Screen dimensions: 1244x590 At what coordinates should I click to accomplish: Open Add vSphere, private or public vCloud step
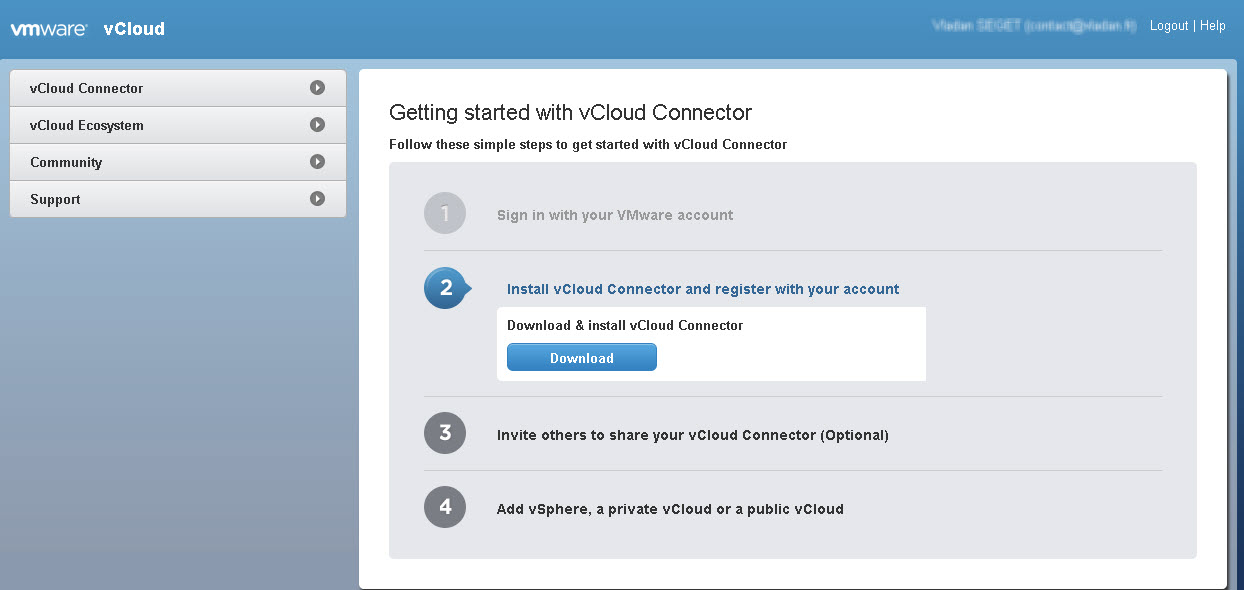pyautogui.click(x=670, y=509)
